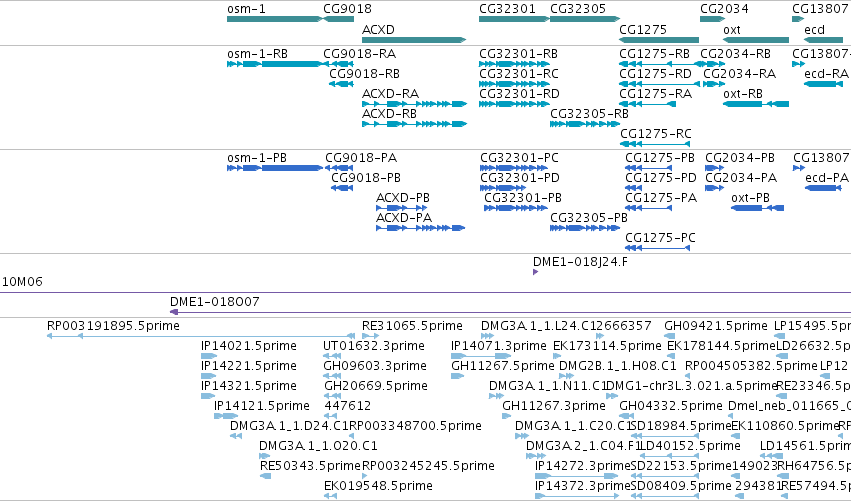Select protein oxt-PB
This screenshot has height=501, width=851.
(x=758, y=208)
